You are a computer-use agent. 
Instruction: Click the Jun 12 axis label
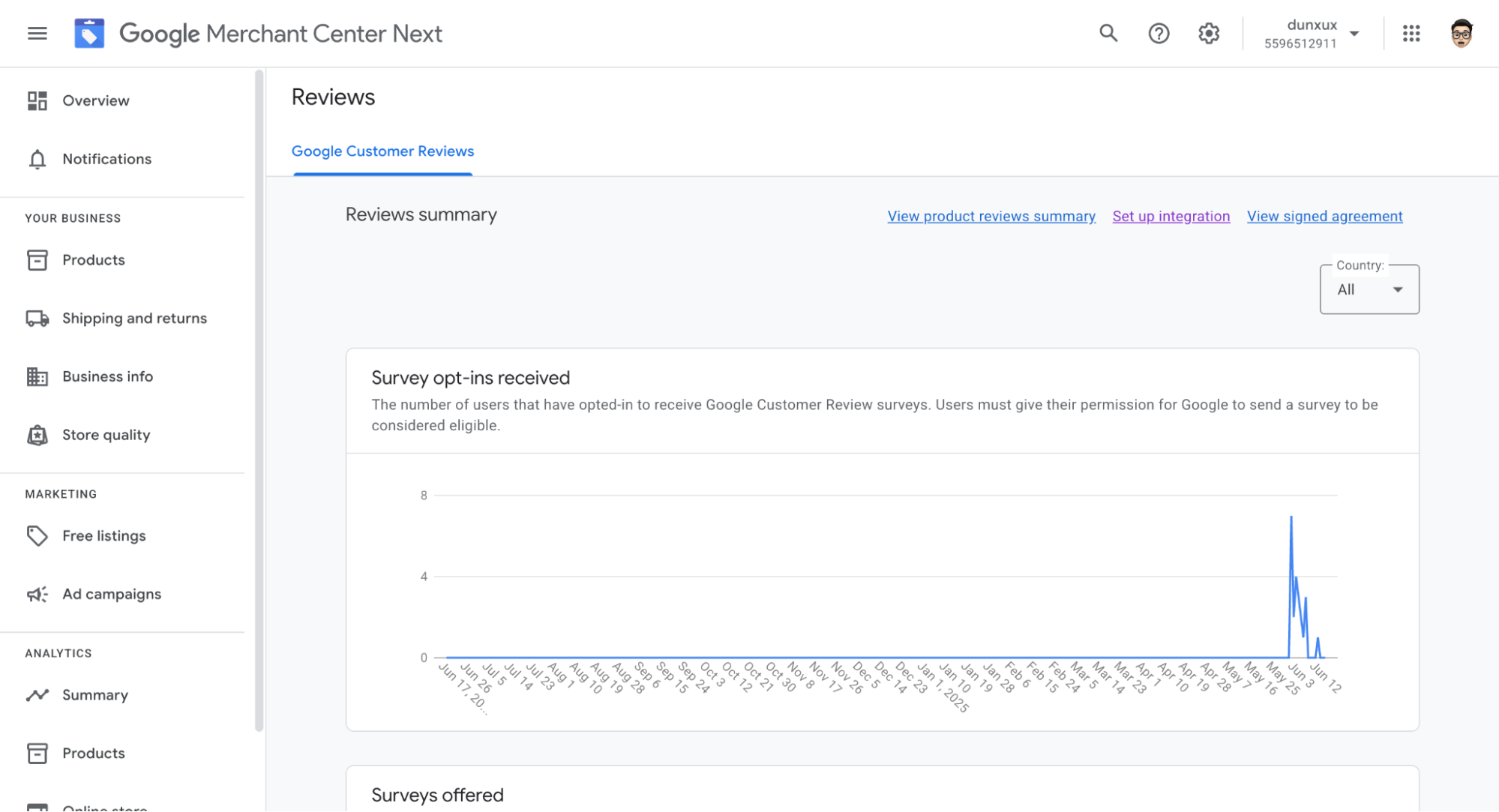click(x=1325, y=678)
